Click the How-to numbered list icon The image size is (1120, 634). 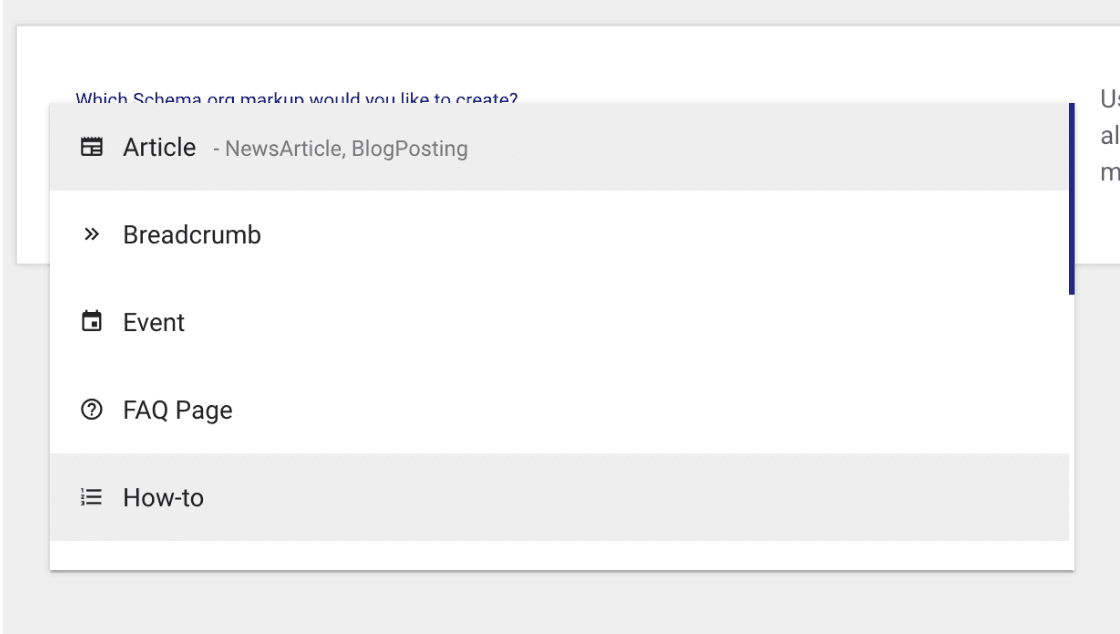click(x=92, y=497)
